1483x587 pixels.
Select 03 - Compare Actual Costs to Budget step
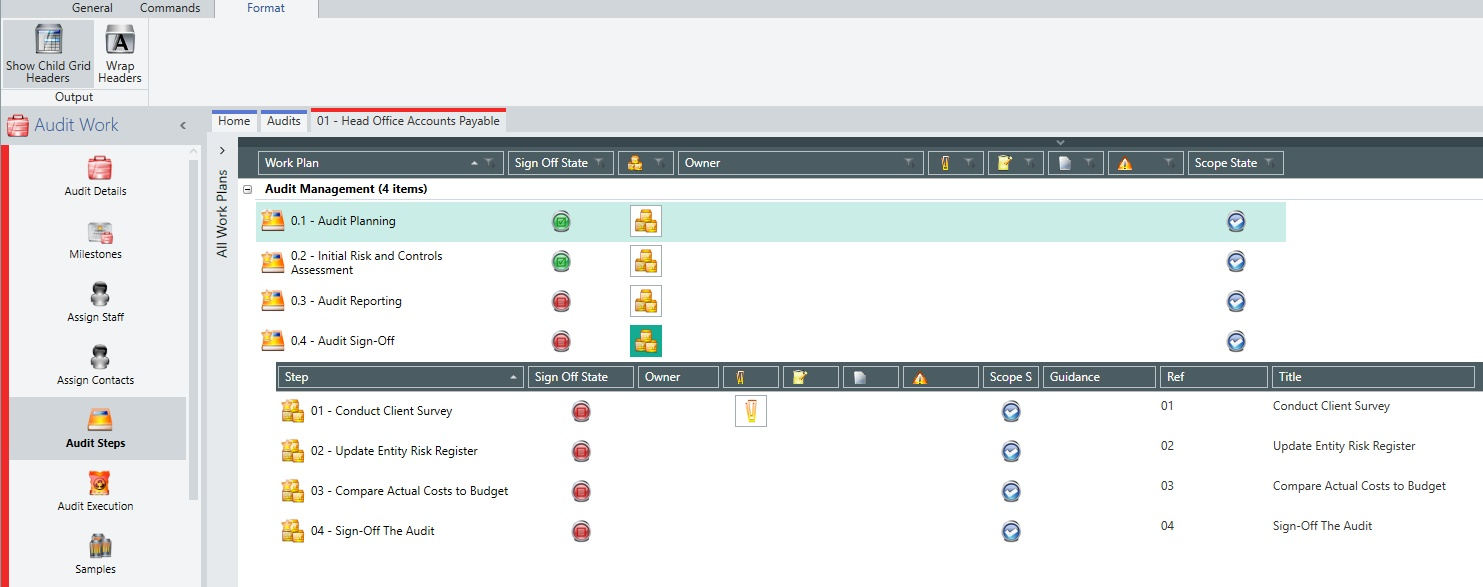point(409,491)
